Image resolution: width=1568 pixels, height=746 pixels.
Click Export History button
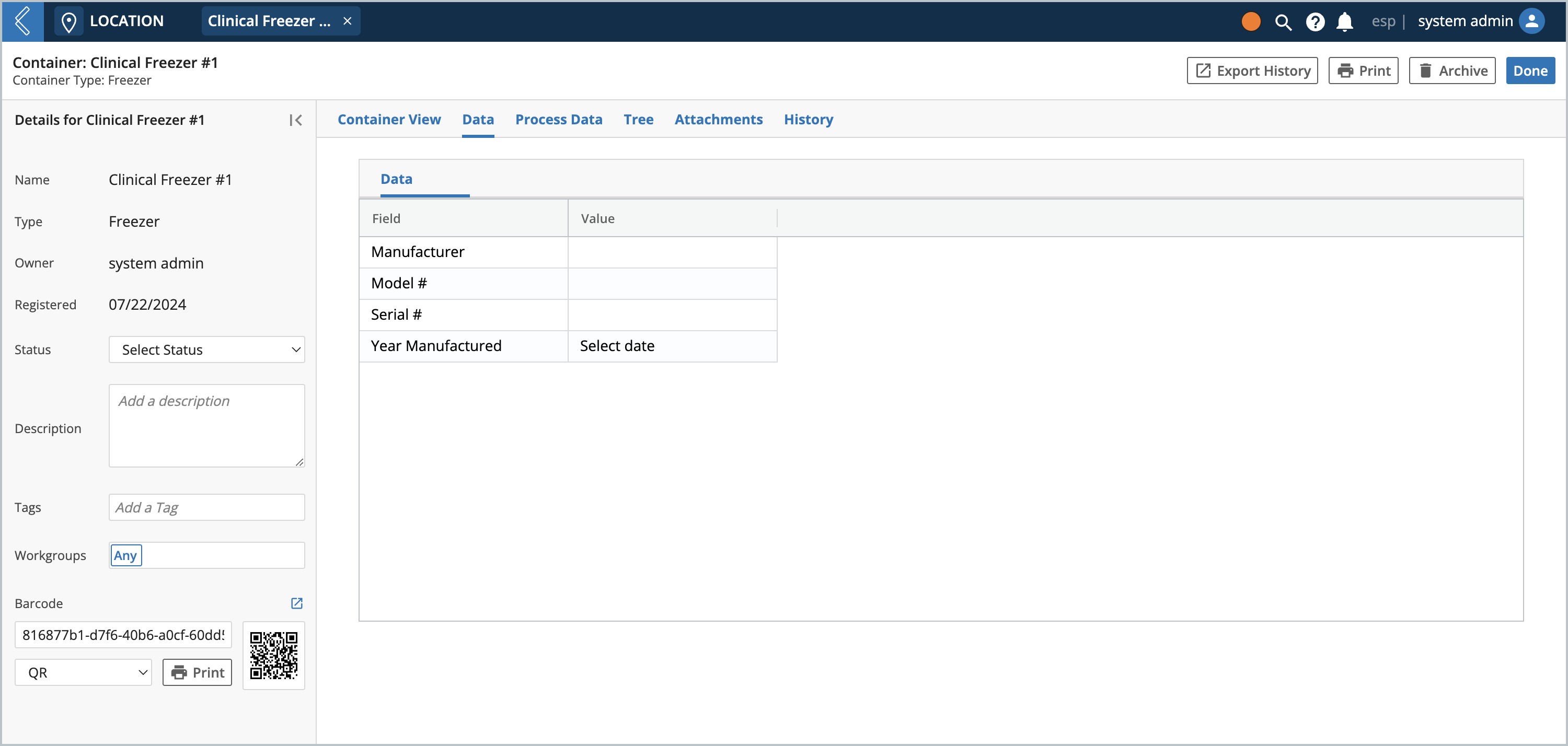click(x=1252, y=71)
